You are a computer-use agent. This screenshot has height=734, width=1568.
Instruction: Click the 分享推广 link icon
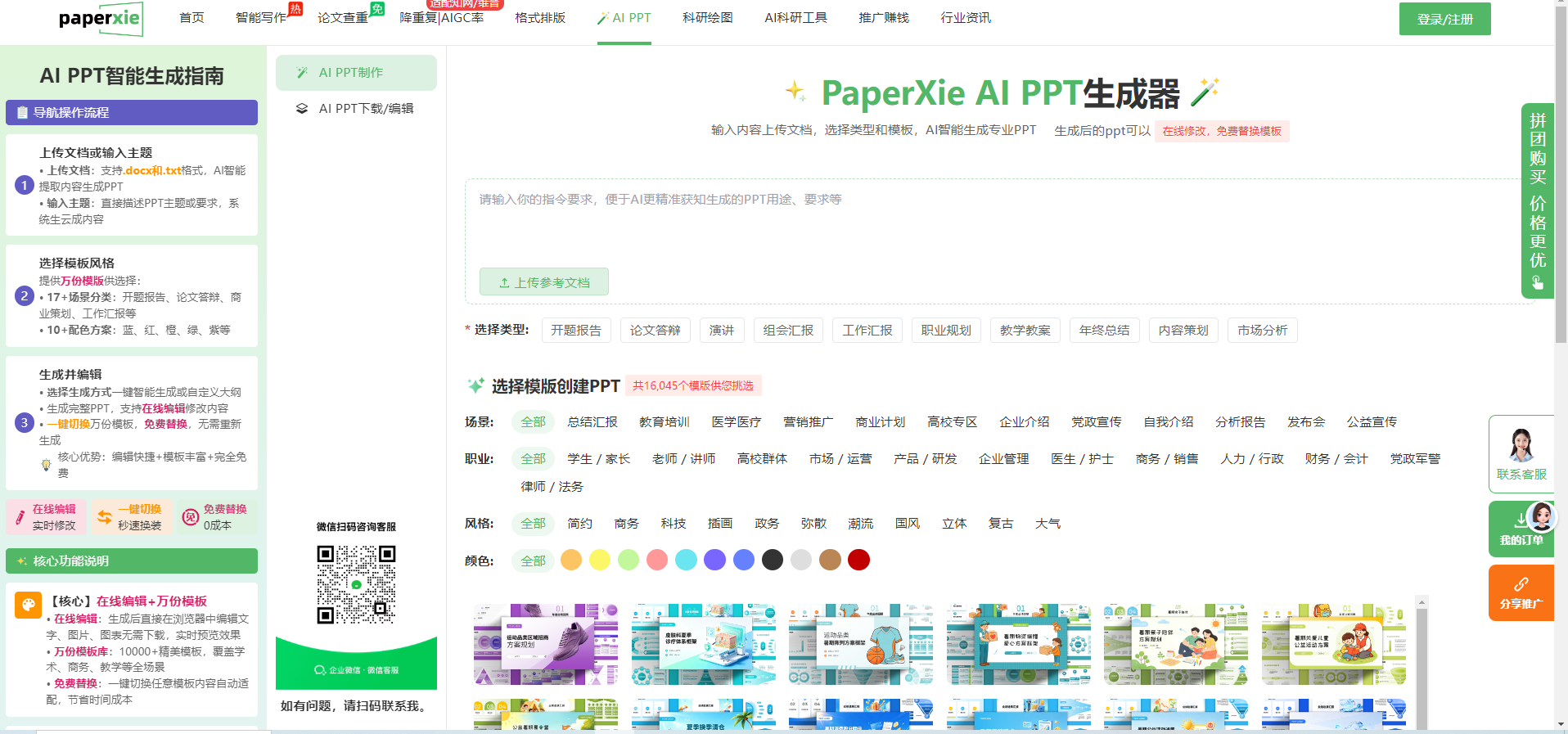coord(1521,584)
